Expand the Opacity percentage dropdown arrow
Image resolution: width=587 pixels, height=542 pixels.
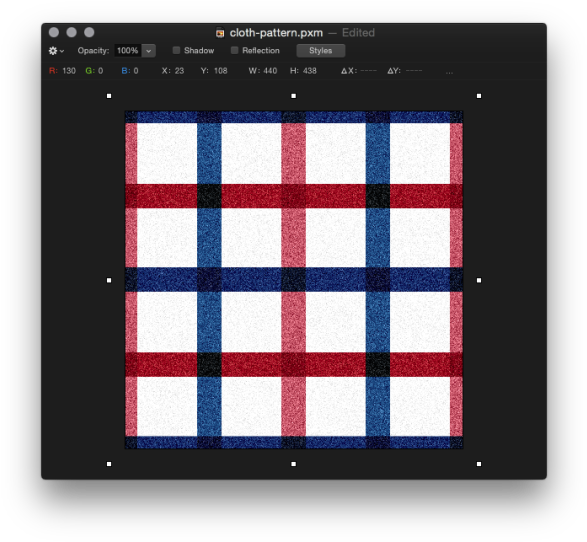(x=149, y=51)
